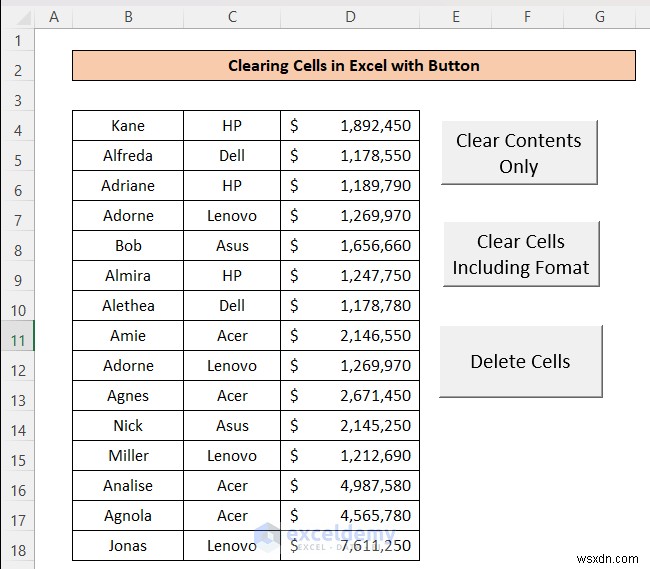Select the cell containing Jonas
Image resolution: width=650 pixels, height=569 pixels.
click(x=128, y=545)
